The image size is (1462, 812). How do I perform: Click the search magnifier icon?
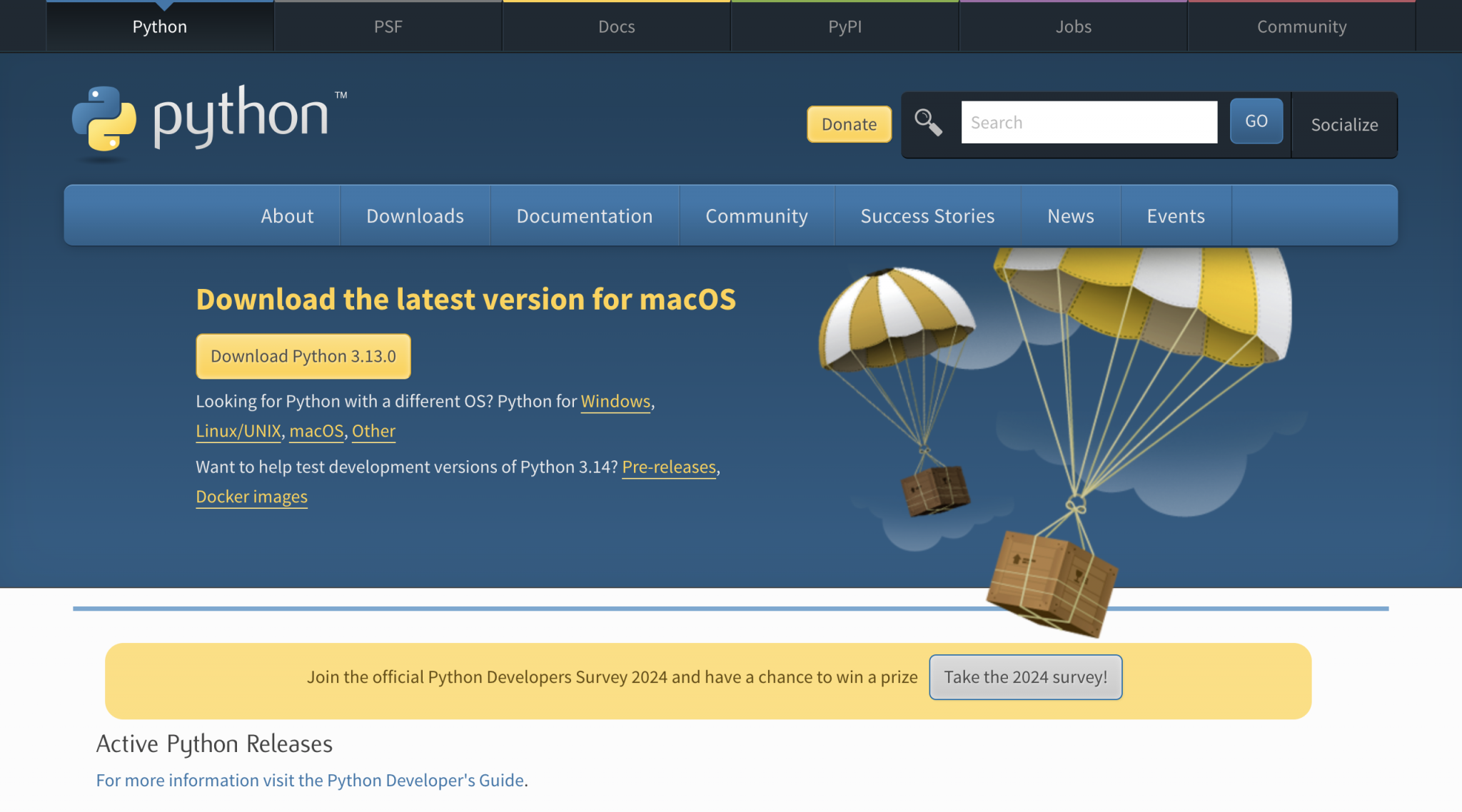pos(927,123)
